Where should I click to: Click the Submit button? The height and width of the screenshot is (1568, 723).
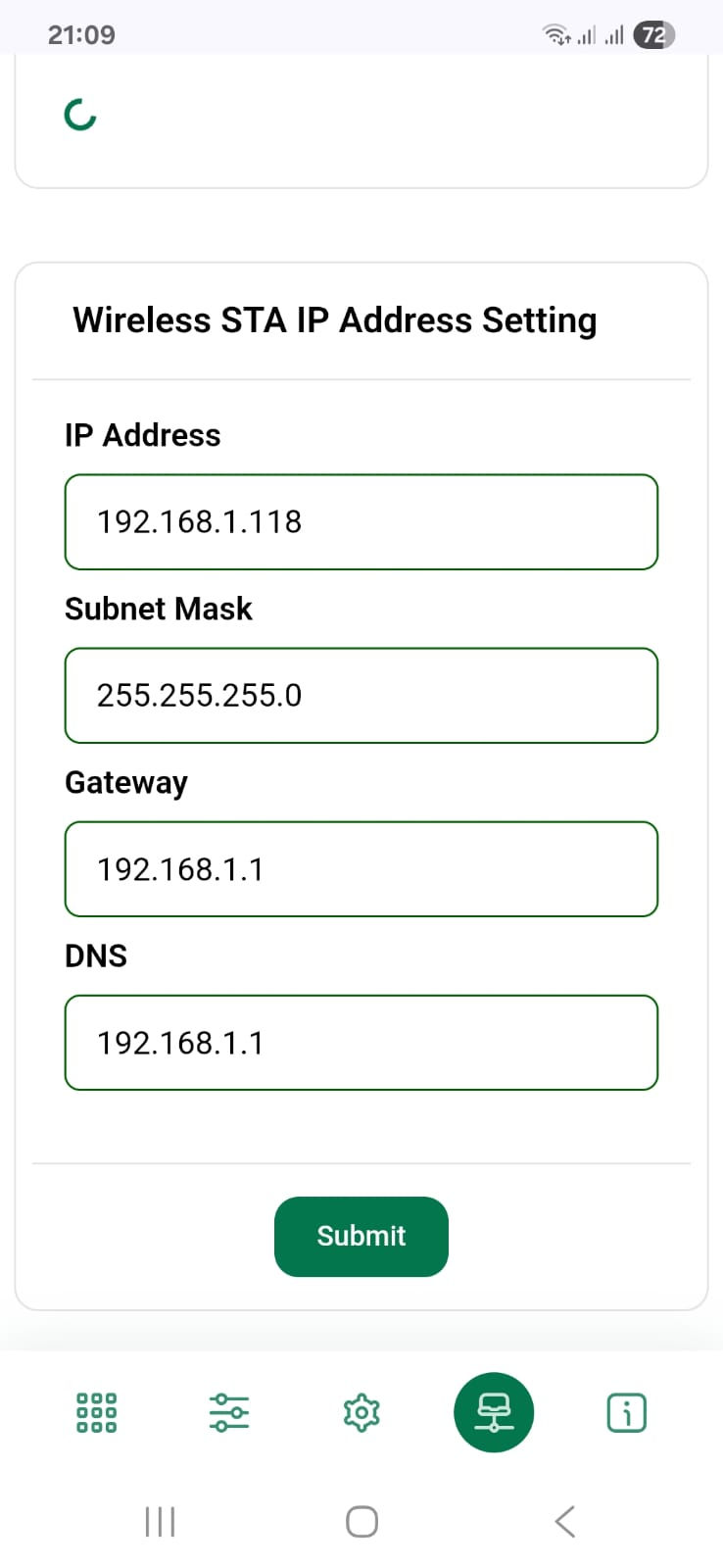click(361, 1236)
